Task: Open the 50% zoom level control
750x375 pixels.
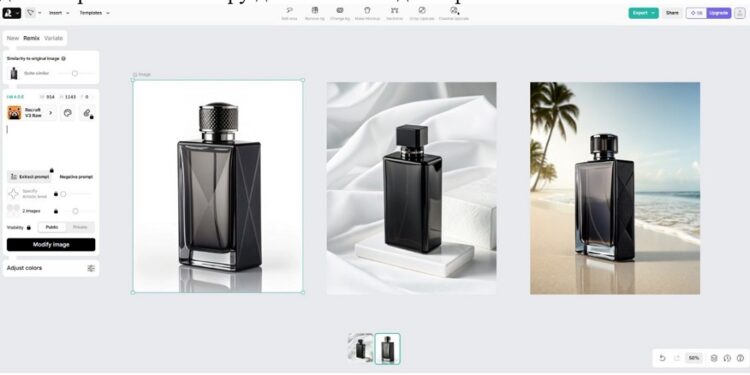Action: coord(694,358)
